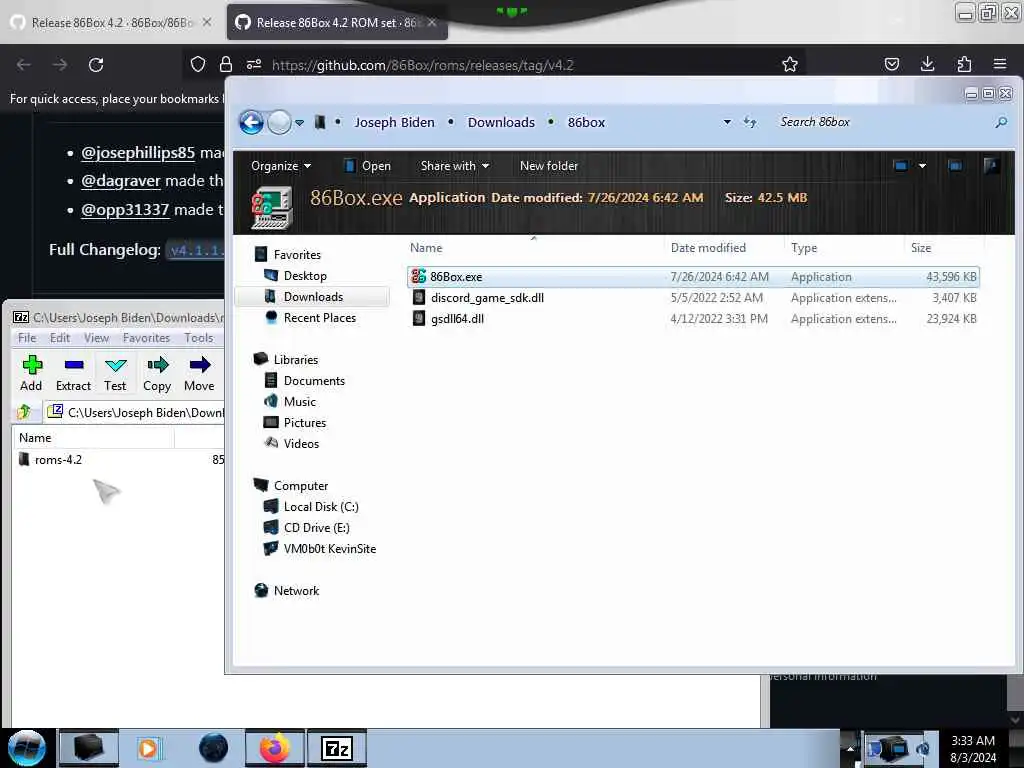1024x768 pixels.
Task: Select the gsdll64.dll file
Action: 693,319
